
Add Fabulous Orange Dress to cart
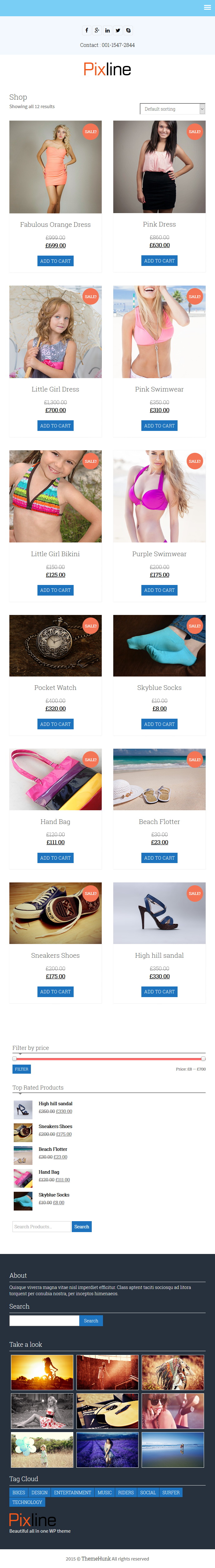[55, 261]
